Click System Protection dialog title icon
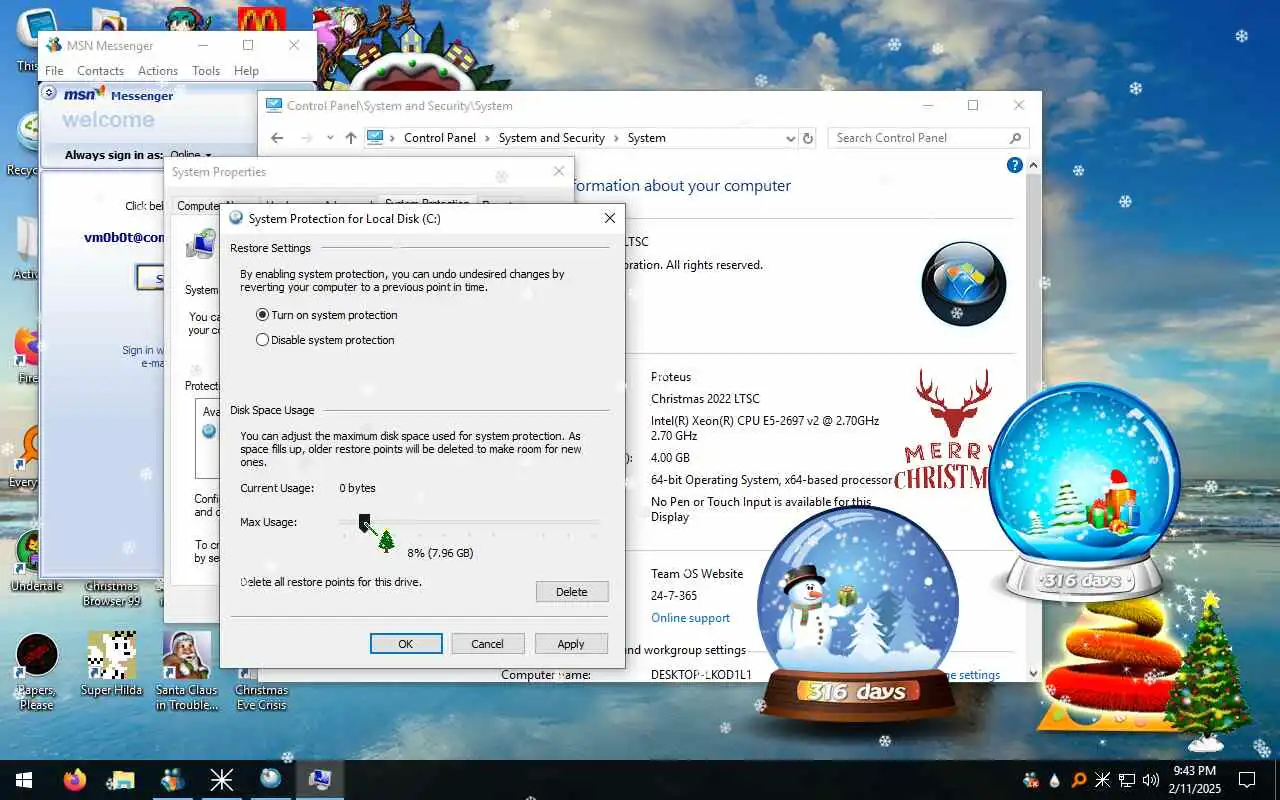The width and height of the screenshot is (1280, 800). click(236, 218)
